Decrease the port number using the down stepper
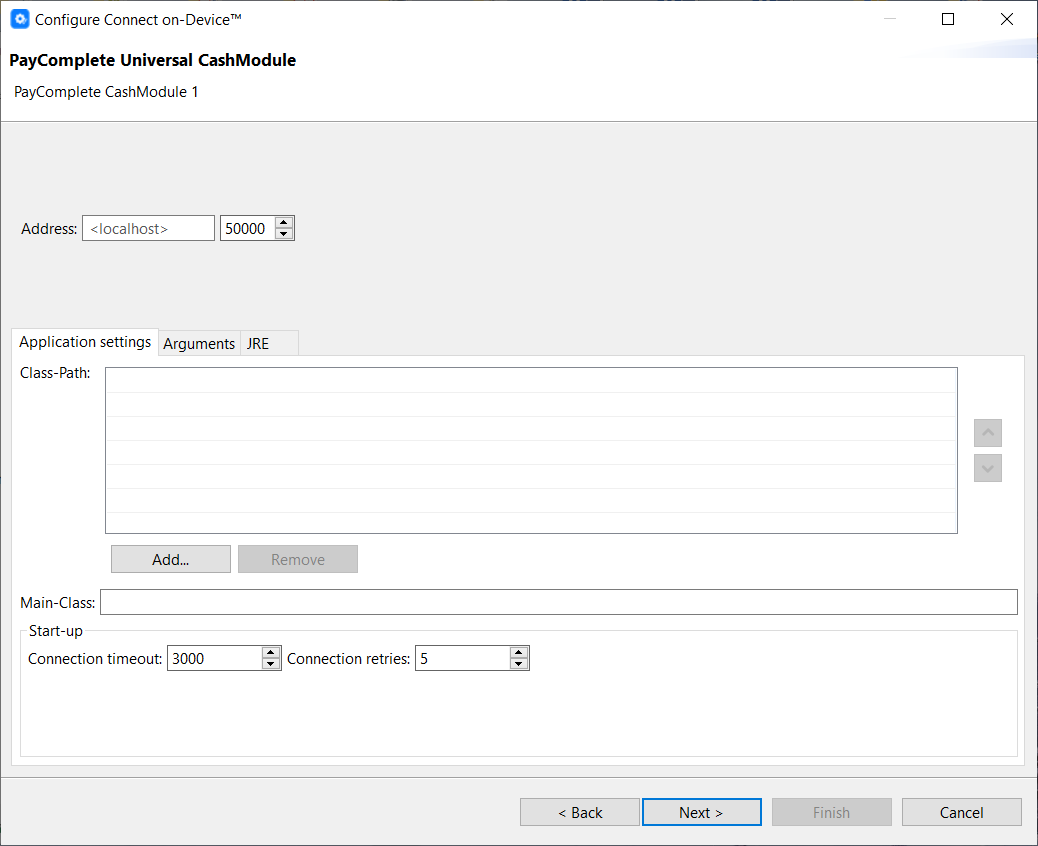Viewport: 1038px width, 846px height. click(283, 233)
